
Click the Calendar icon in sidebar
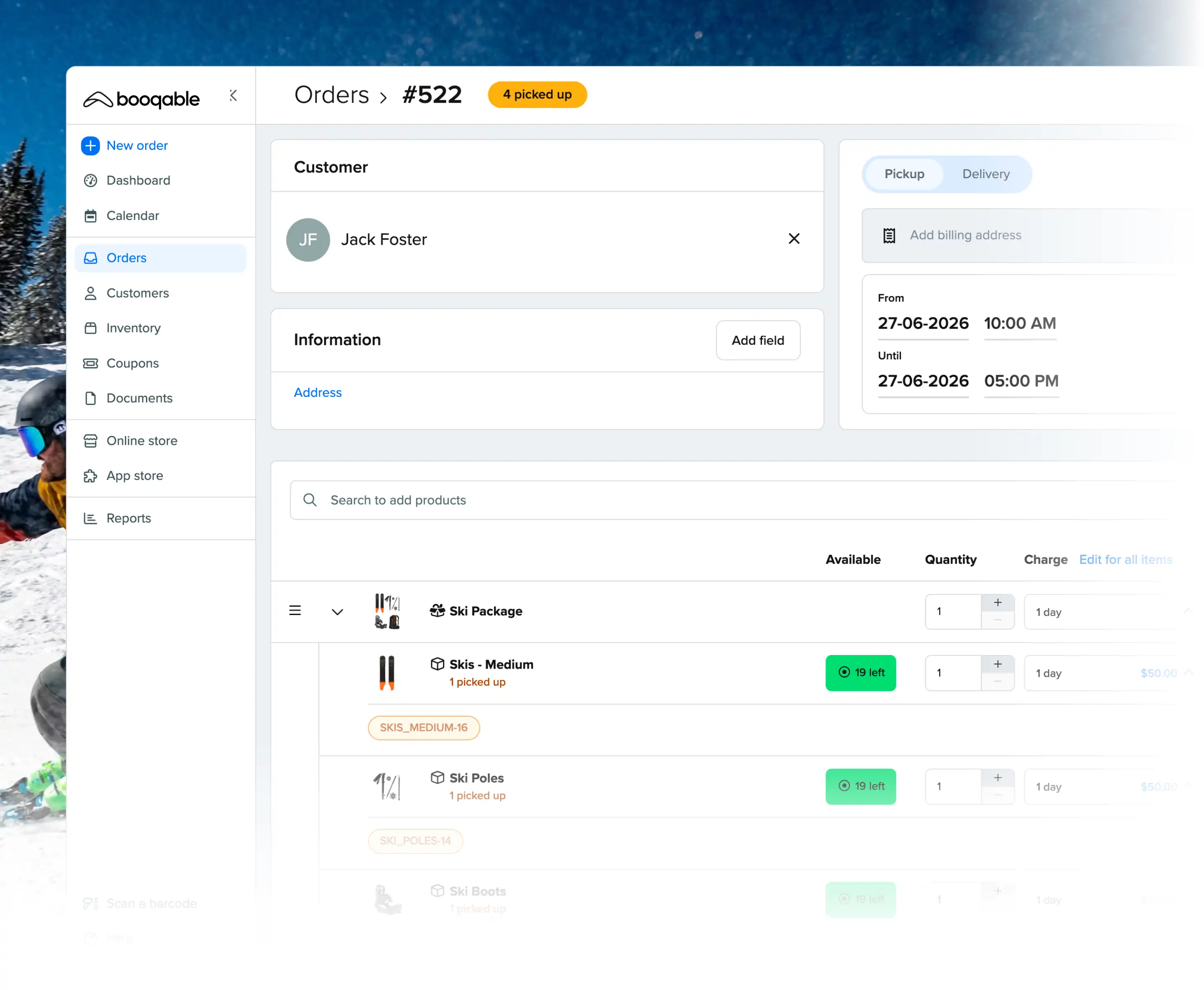(x=91, y=216)
